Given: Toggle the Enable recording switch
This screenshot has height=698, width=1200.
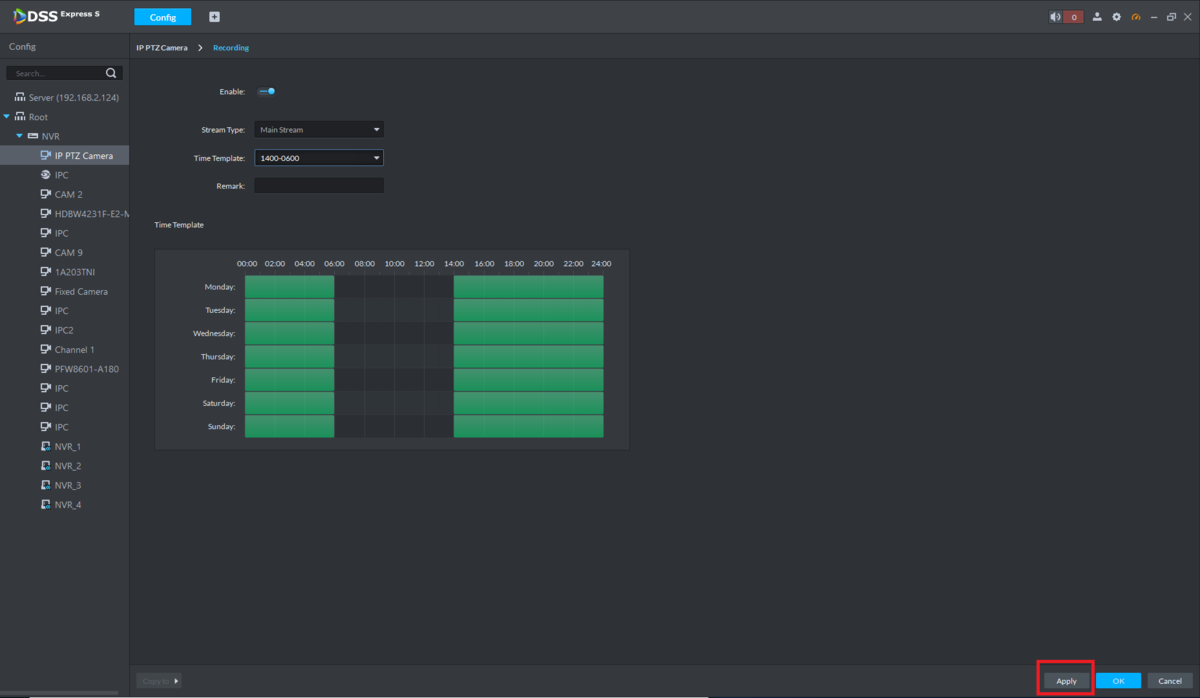Looking at the screenshot, I should point(267,91).
